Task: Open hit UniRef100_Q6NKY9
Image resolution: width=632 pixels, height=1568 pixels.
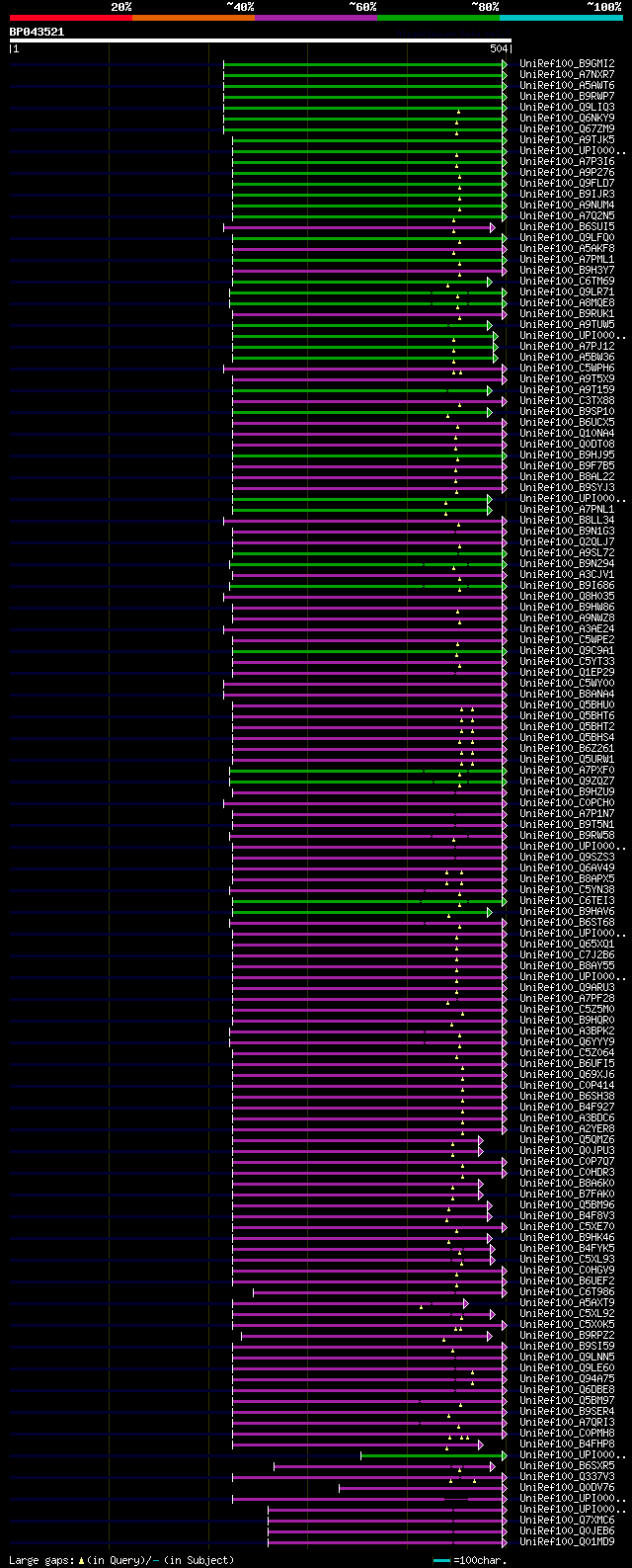Action: click(567, 118)
